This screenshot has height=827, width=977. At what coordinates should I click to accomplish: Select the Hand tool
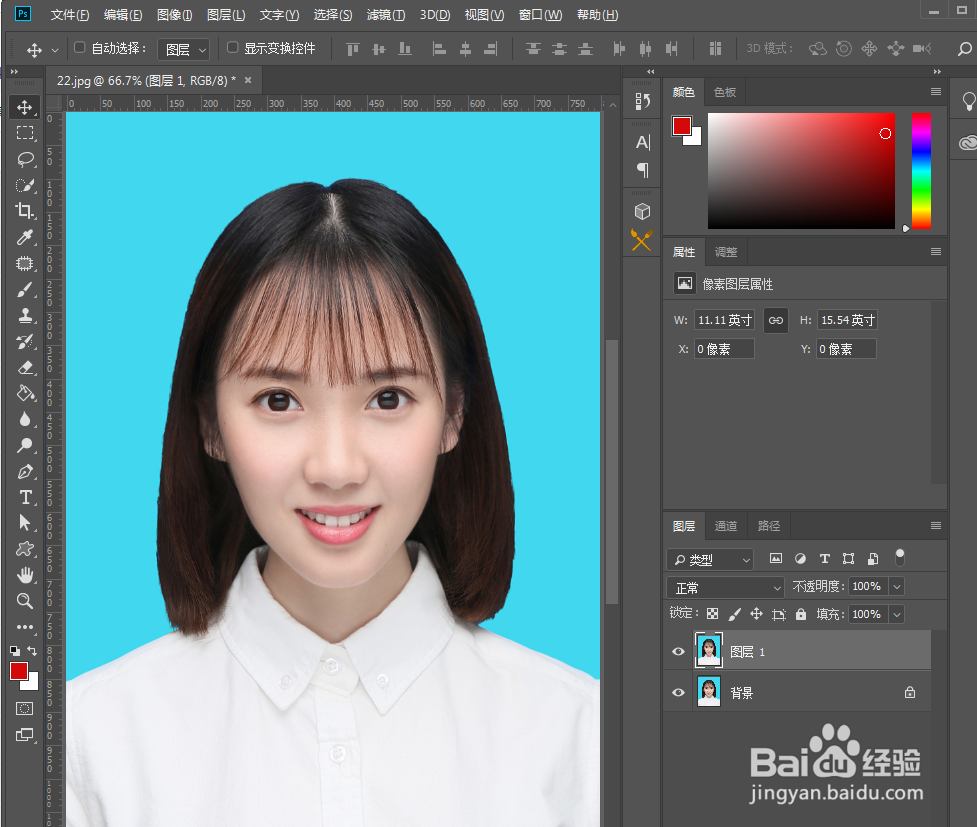coord(25,575)
